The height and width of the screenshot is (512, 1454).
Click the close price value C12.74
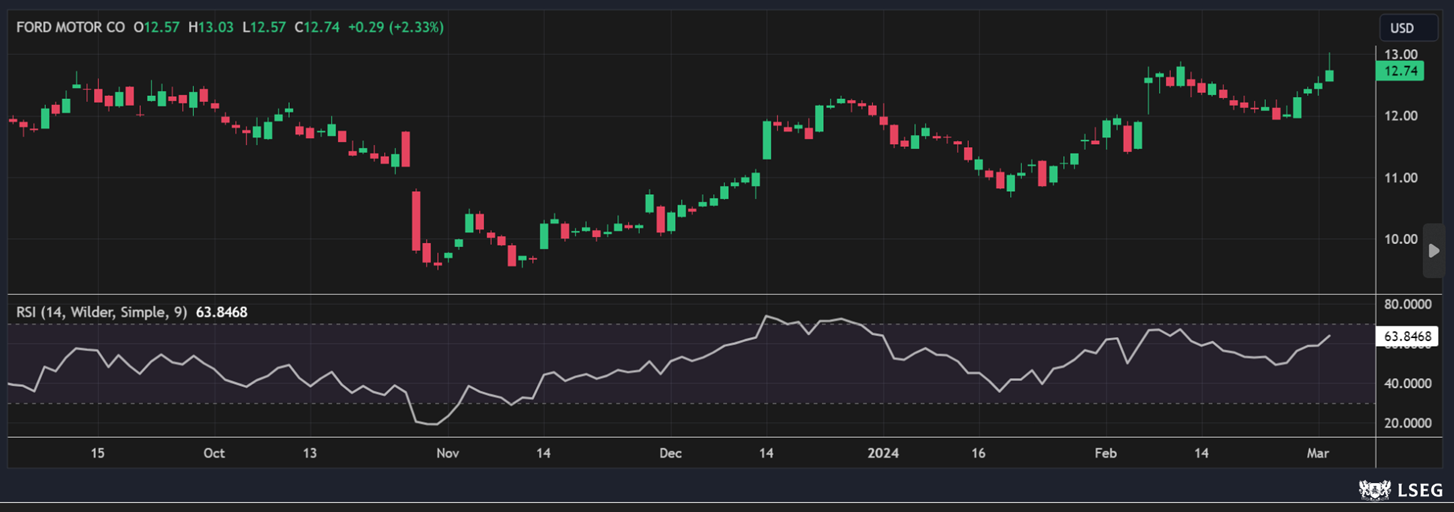316,27
